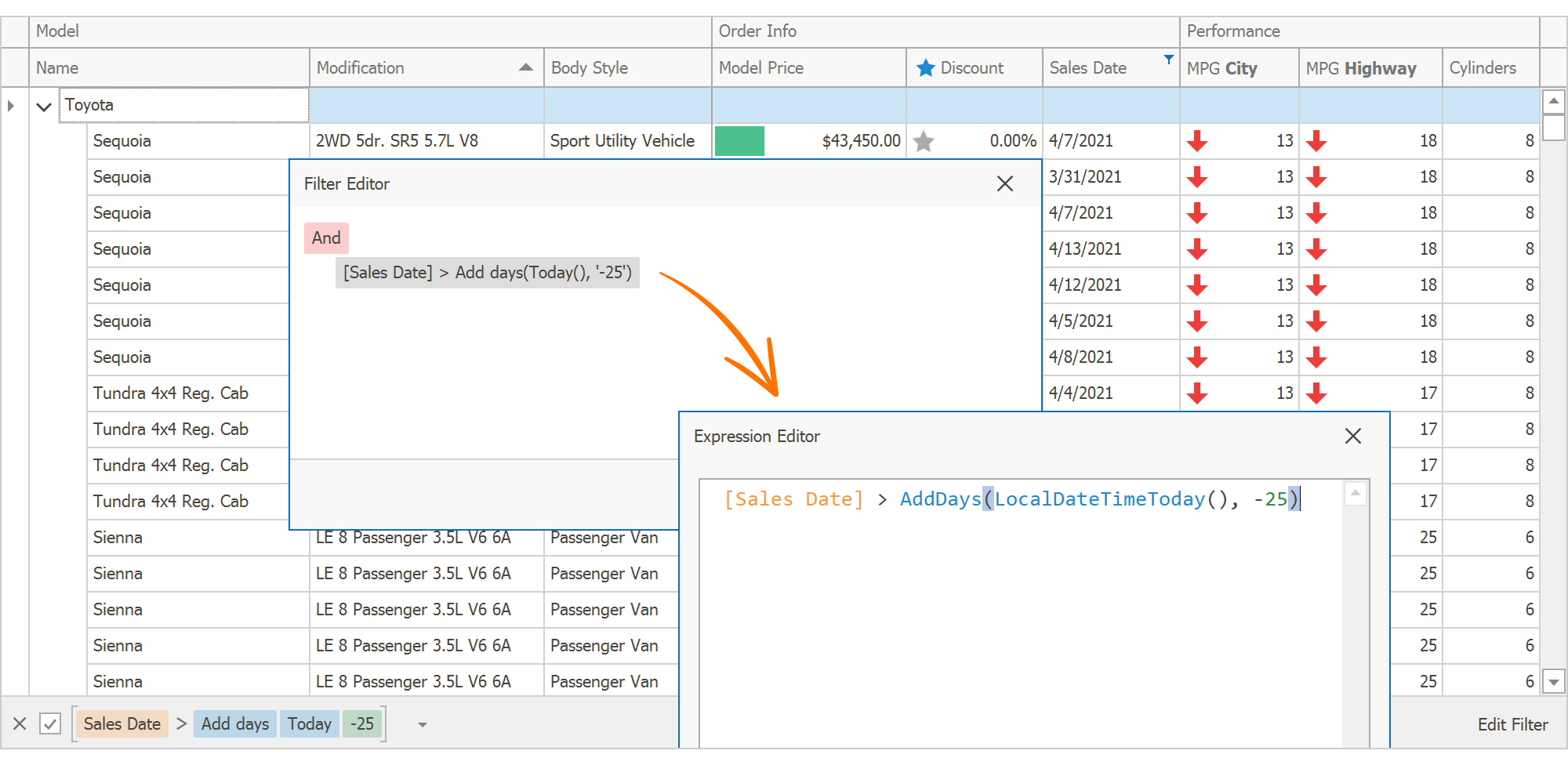Select the Today token in the filter bar
The height and width of the screenshot is (765, 1568).
pos(309,723)
